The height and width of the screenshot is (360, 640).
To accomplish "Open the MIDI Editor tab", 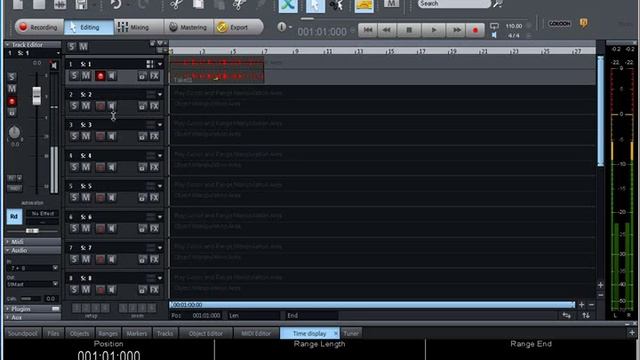I will coord(256,333).
